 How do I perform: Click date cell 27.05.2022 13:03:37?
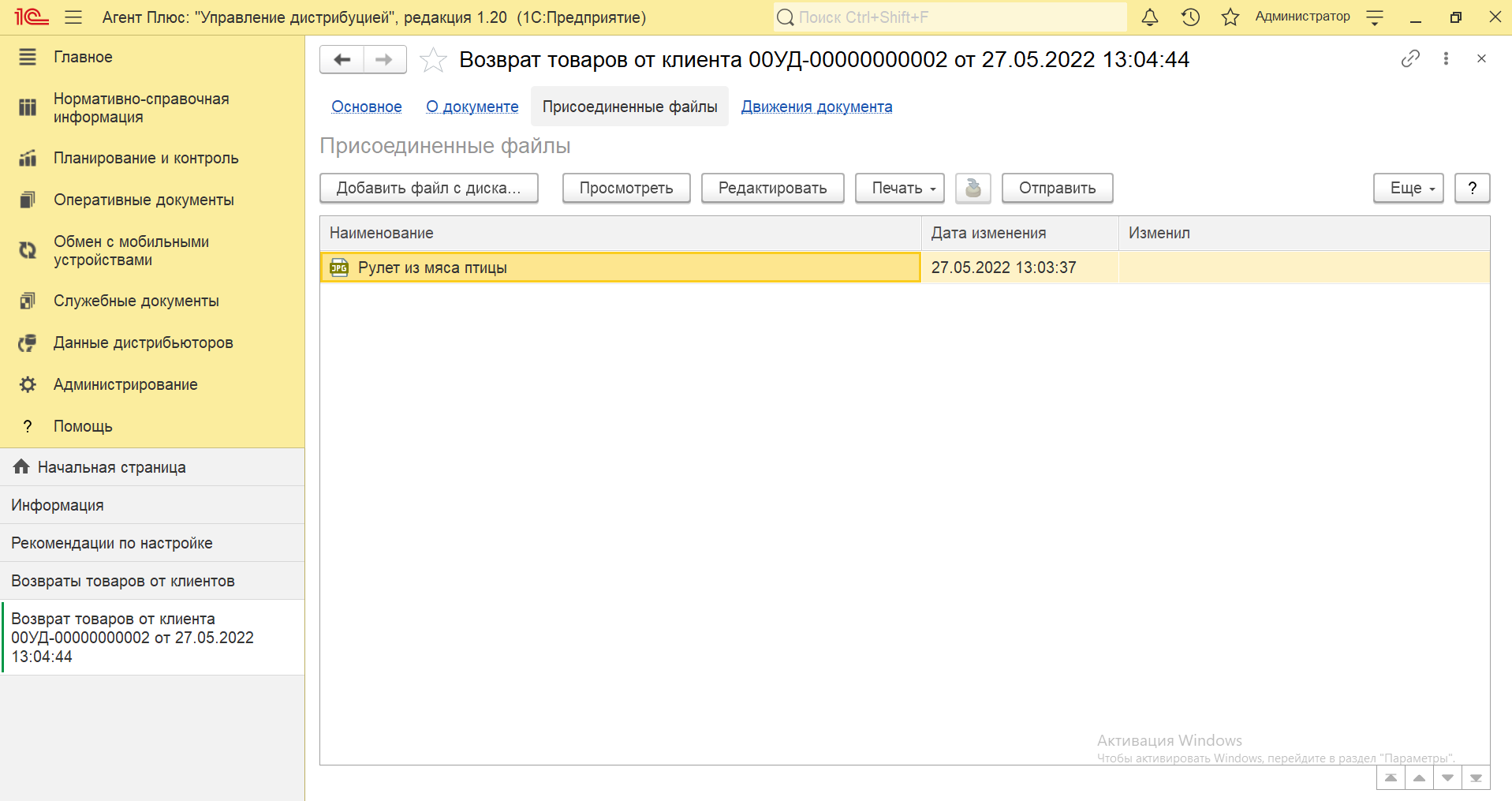(x=1020, y=268)
